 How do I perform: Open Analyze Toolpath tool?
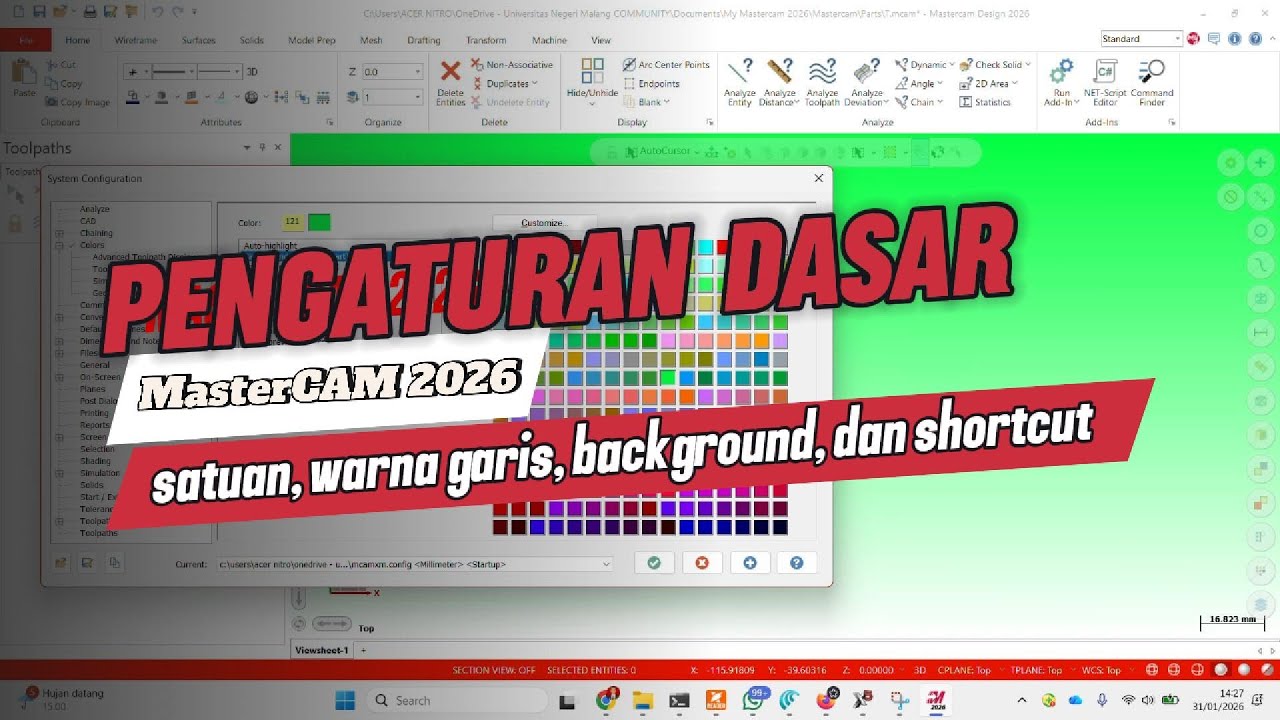pos(822,82)
